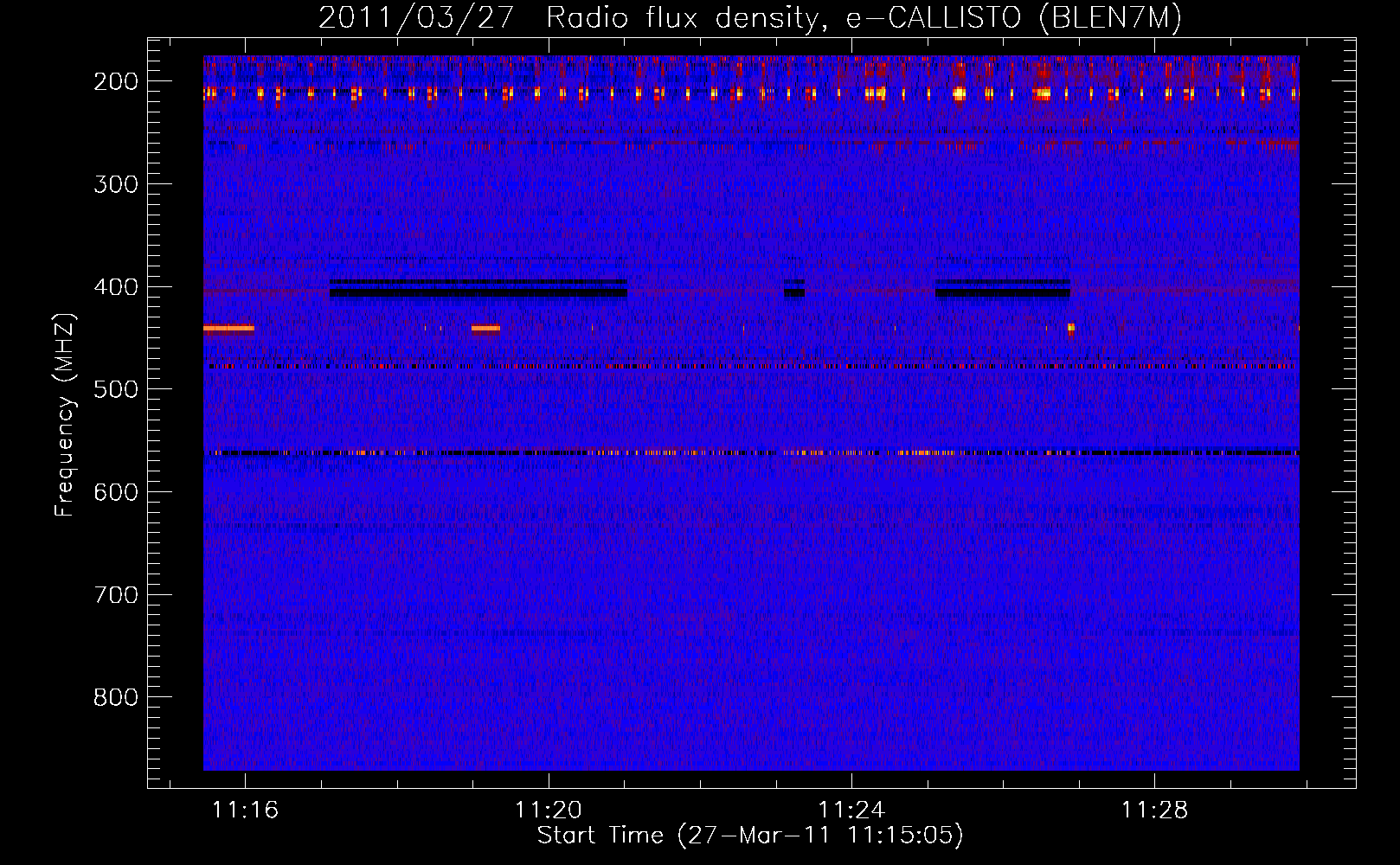The height and width of the screenshot is (865, 1400).
Task: Click the orange streak at spectrogram's left edge
Action: [228, 328]
